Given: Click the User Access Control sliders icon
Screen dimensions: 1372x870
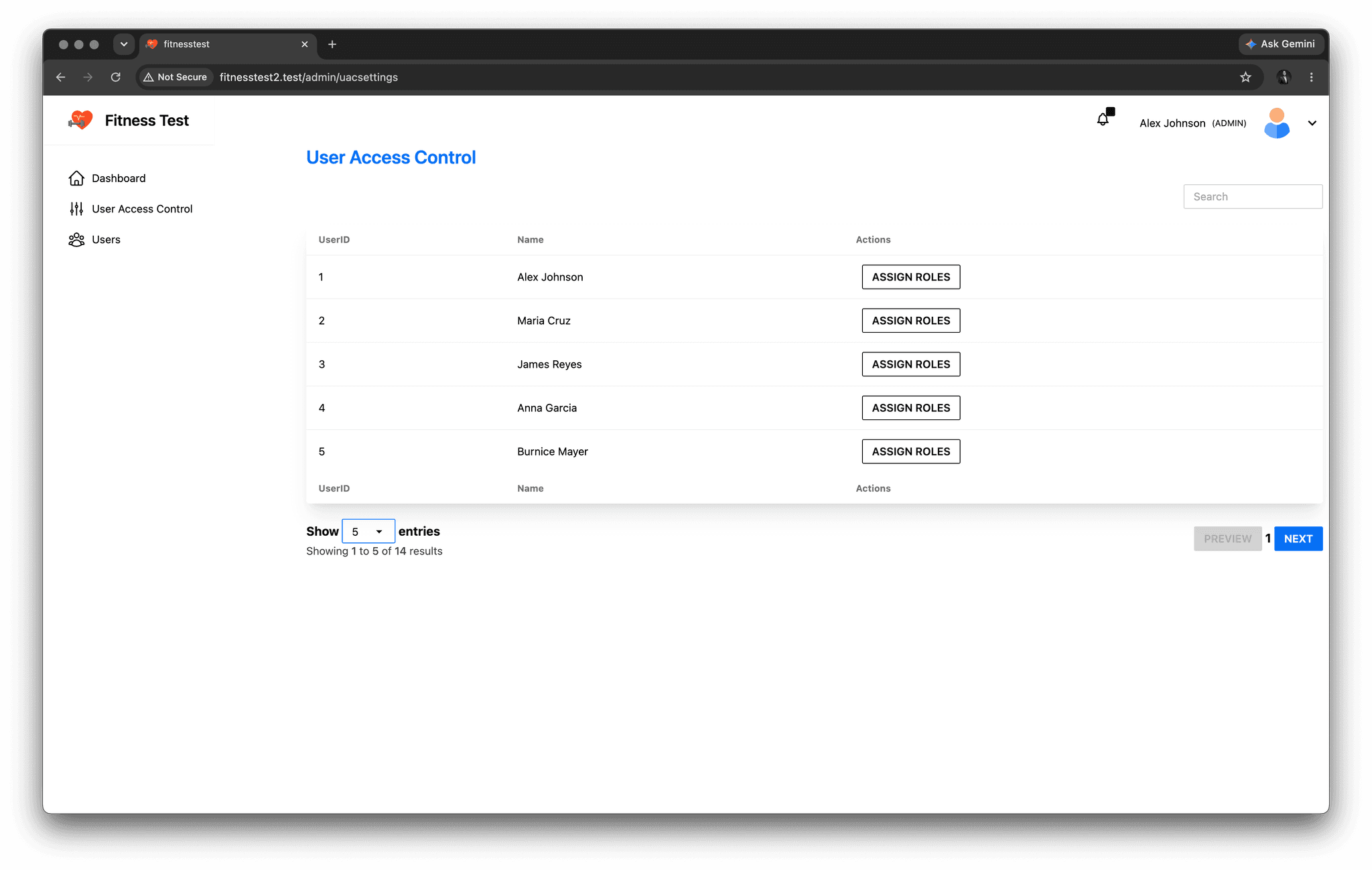Looking at the screenshot, I should (x=76, y=209).
